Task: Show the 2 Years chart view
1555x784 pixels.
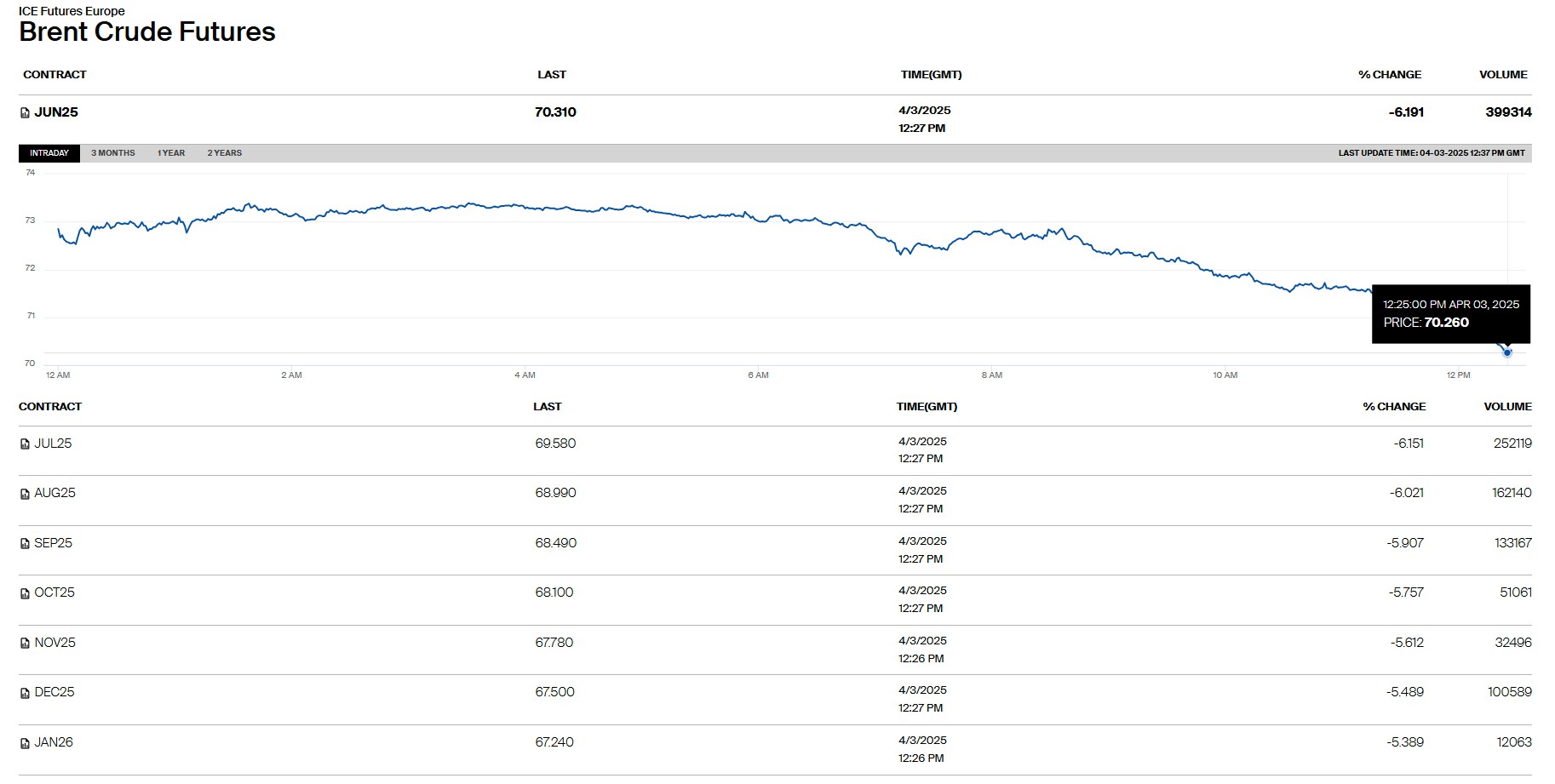Action: coord(225,153)
